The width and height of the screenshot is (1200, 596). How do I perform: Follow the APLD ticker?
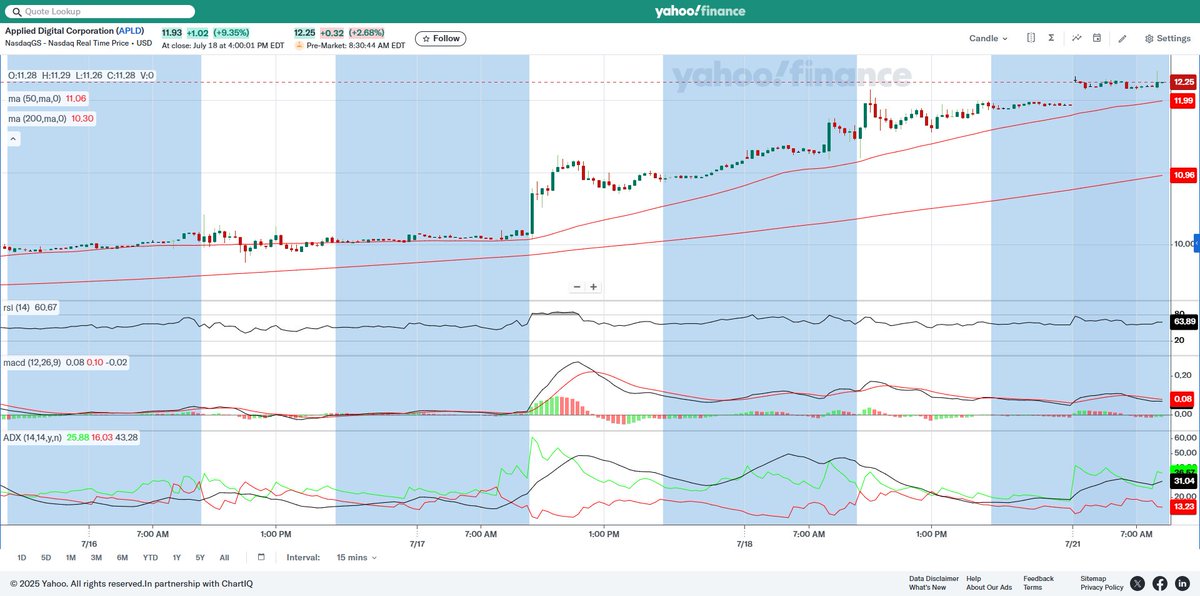point(441,38)
